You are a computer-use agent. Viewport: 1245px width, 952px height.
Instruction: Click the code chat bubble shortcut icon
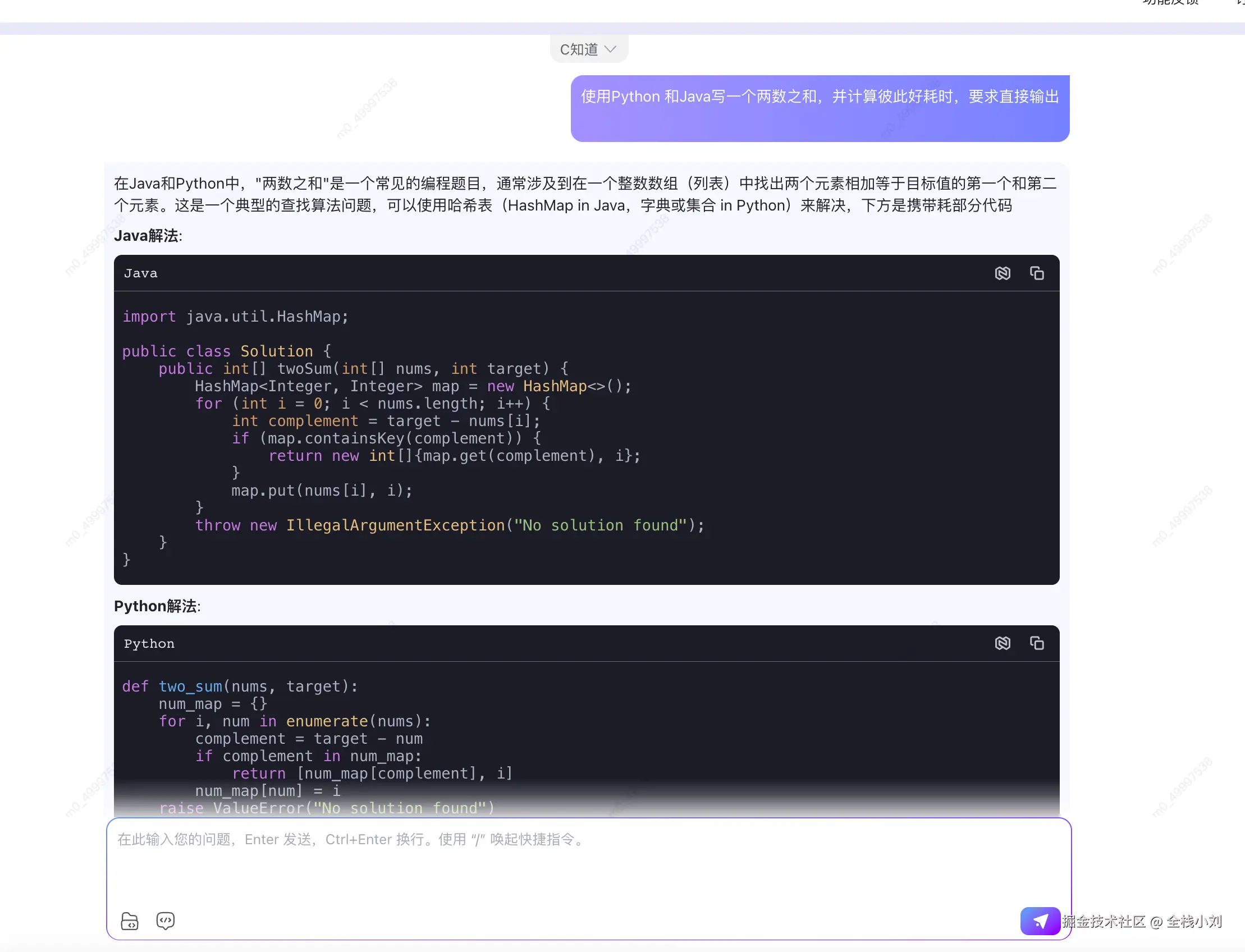point(166,921)
